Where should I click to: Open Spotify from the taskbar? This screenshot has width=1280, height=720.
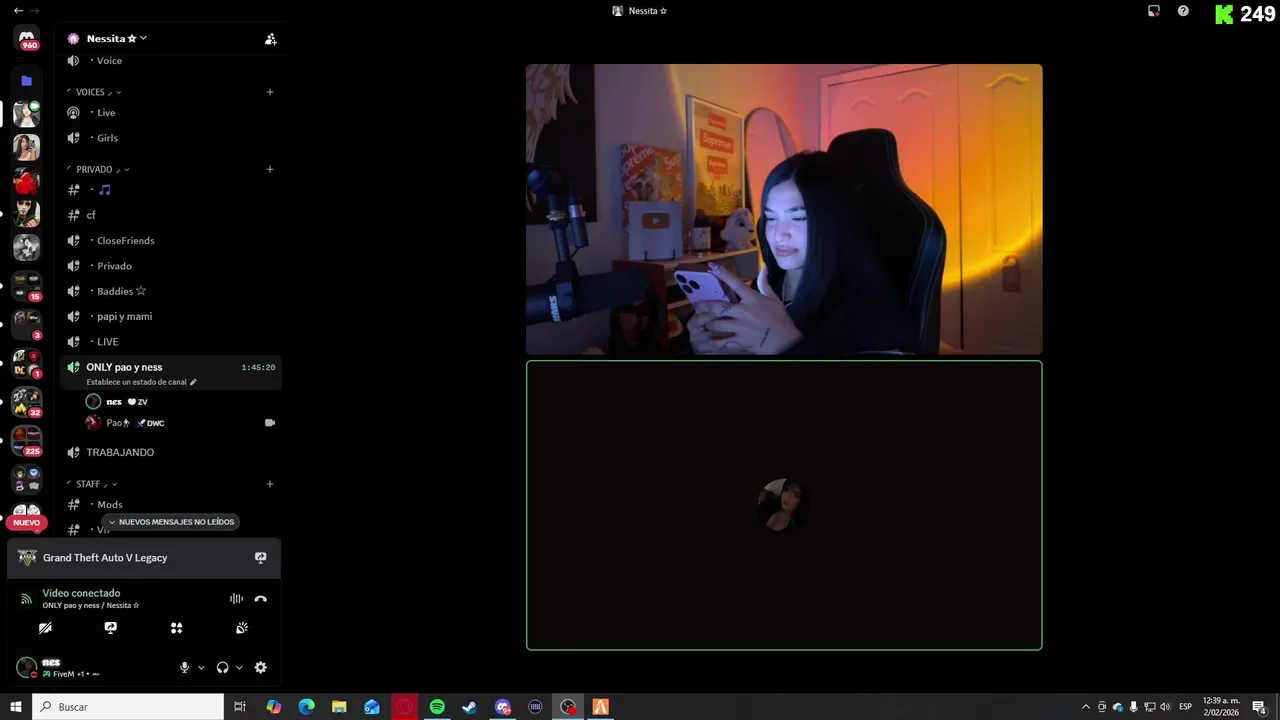(x=437, y=707)
